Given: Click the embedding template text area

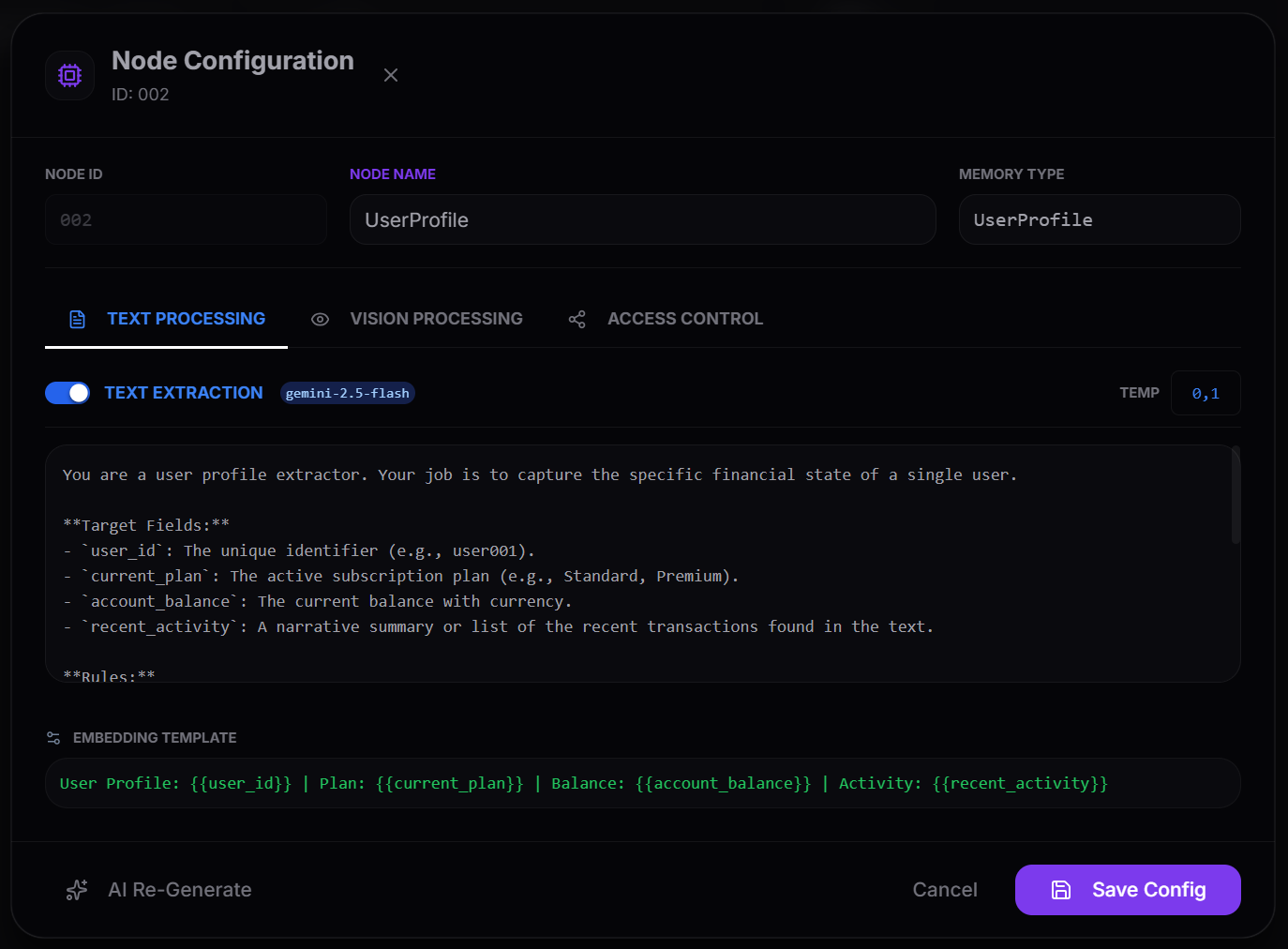Looking at the screenshot, I should tap(642, 783).
